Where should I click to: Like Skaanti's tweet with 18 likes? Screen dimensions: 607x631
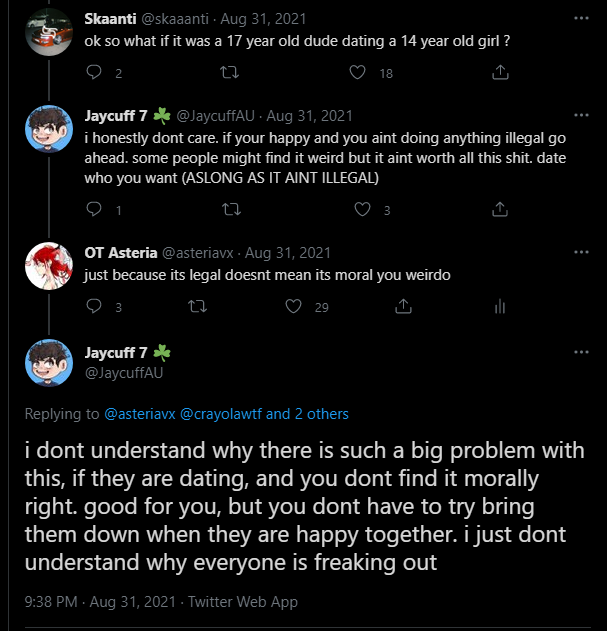pos(358,72)
